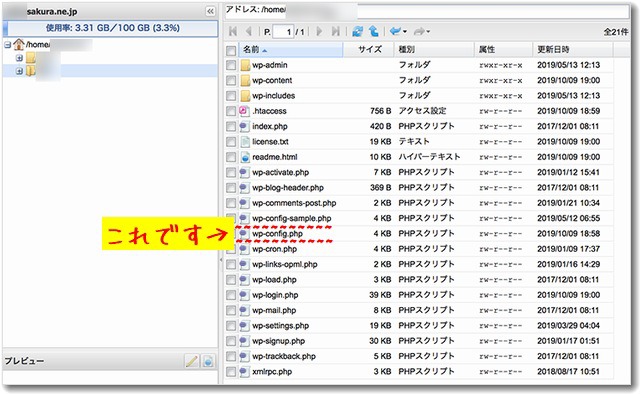This screenshot has height=394, width=640.
Task: Expand the first subfolder in tree
Action: (x=19, y=58)
